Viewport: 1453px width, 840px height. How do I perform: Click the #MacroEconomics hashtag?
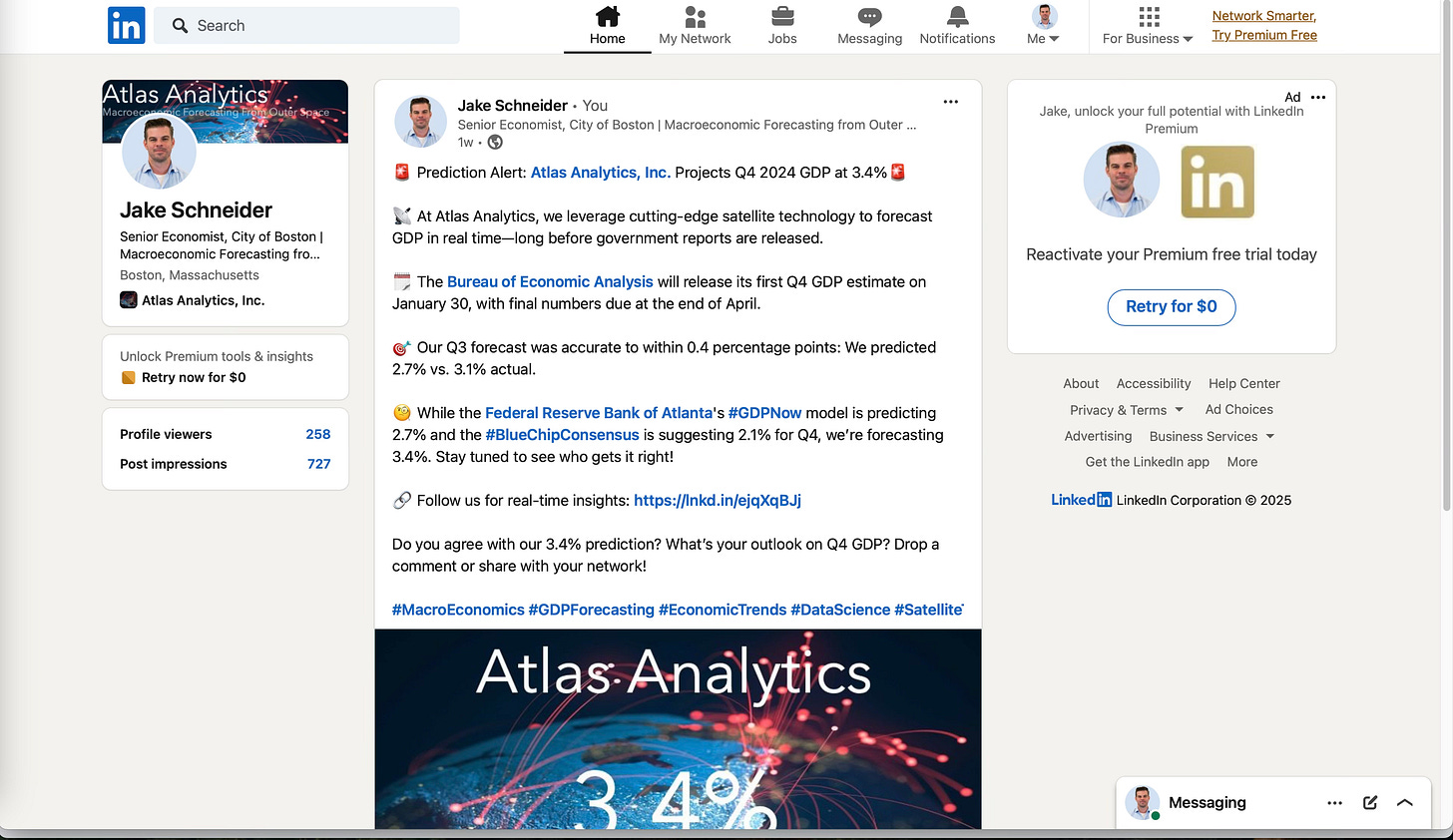[x=458, y=610]
